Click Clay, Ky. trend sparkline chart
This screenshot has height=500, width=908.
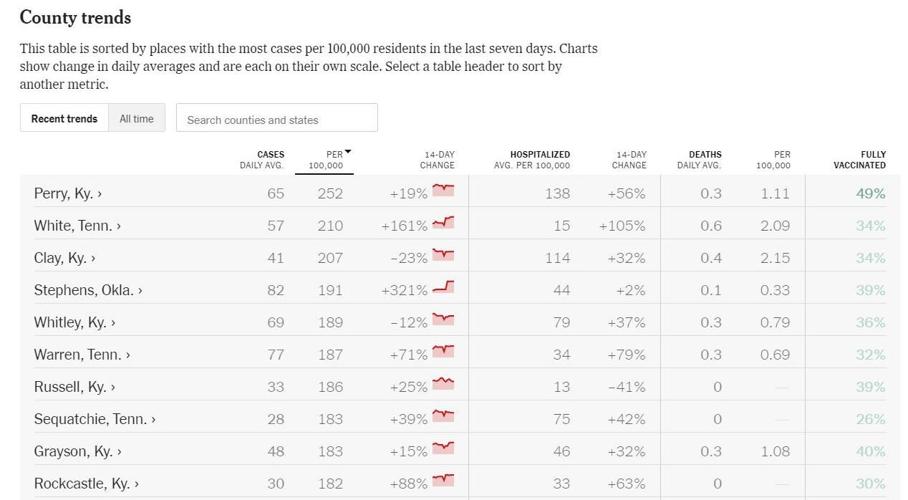click(x=443, y=255)
